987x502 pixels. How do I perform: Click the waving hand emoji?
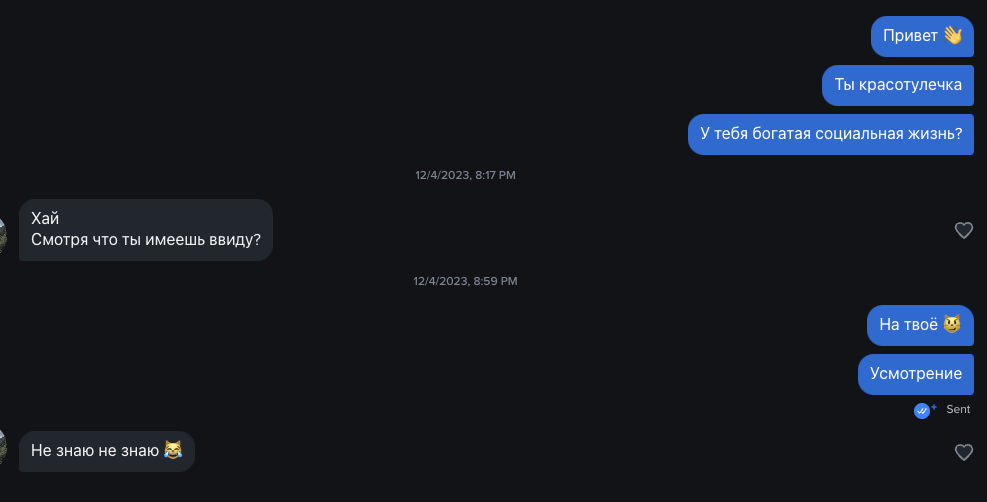tap(952, 36)
